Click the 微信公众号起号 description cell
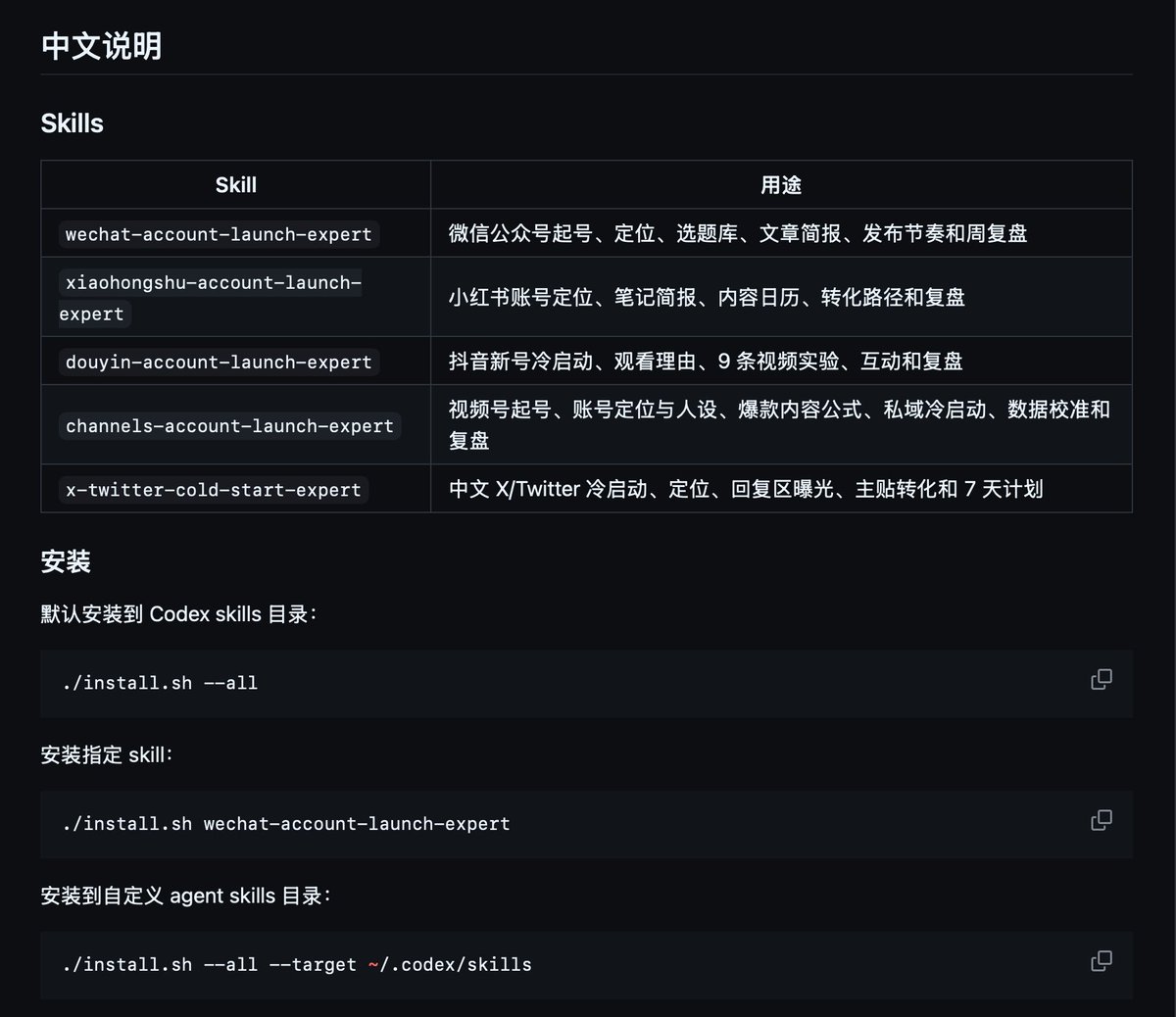This screenshot has width=1176, height=1017. 781,233
